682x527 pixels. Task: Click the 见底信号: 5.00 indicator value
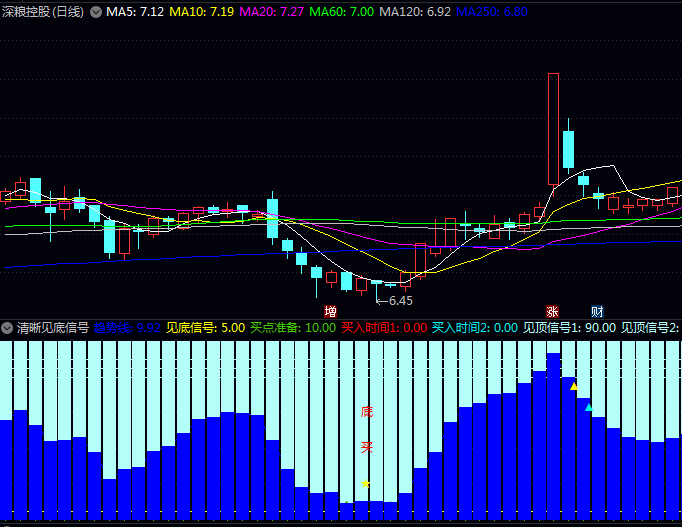pos(205,328)
